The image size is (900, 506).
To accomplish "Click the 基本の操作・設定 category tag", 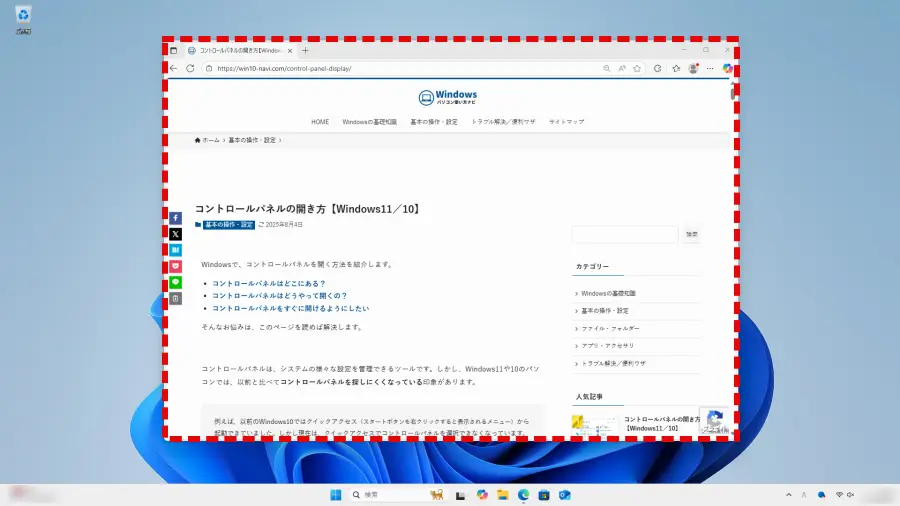I will [228, 224].
